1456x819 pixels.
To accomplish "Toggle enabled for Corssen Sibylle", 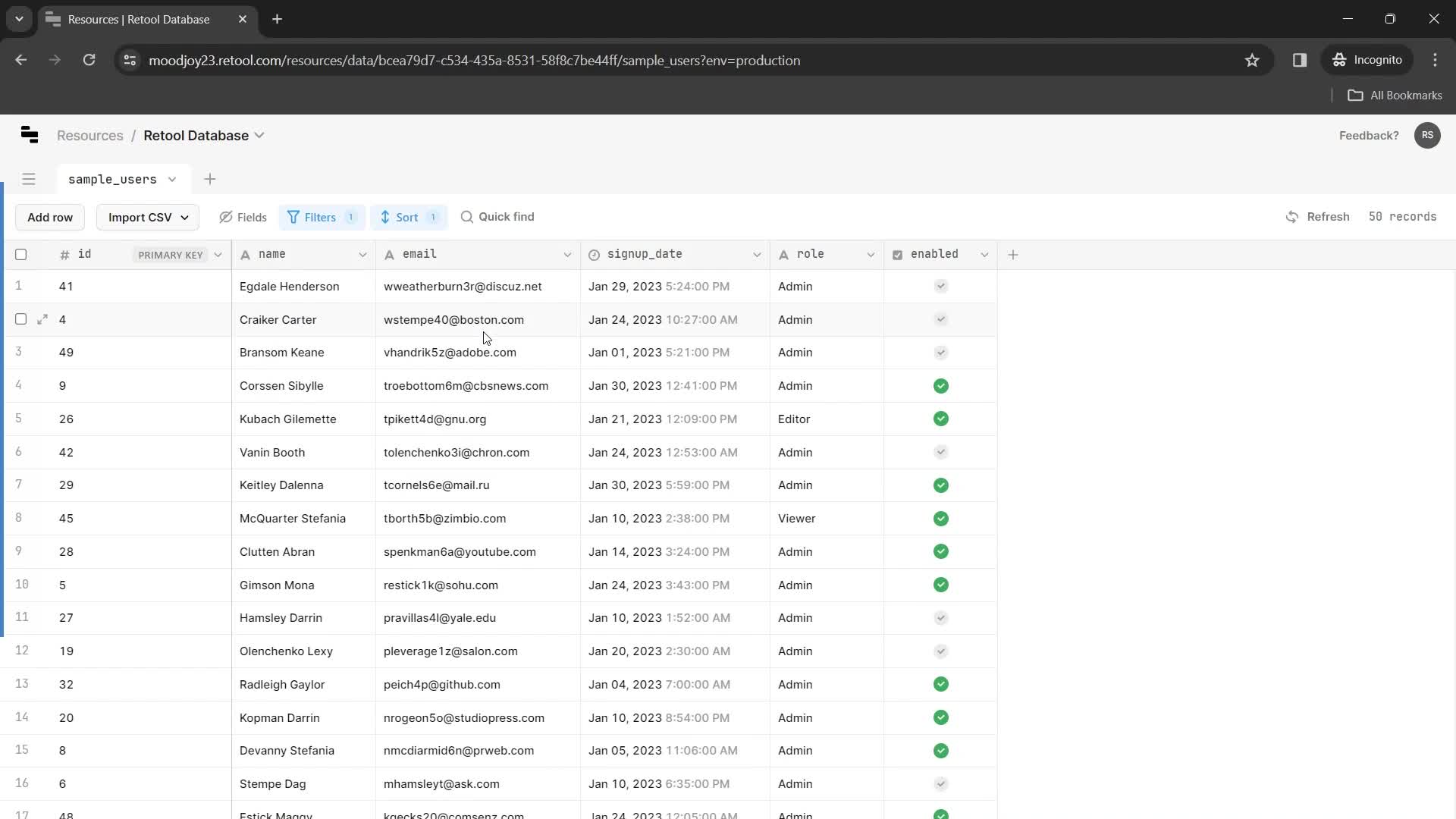I will pos(941,386).
